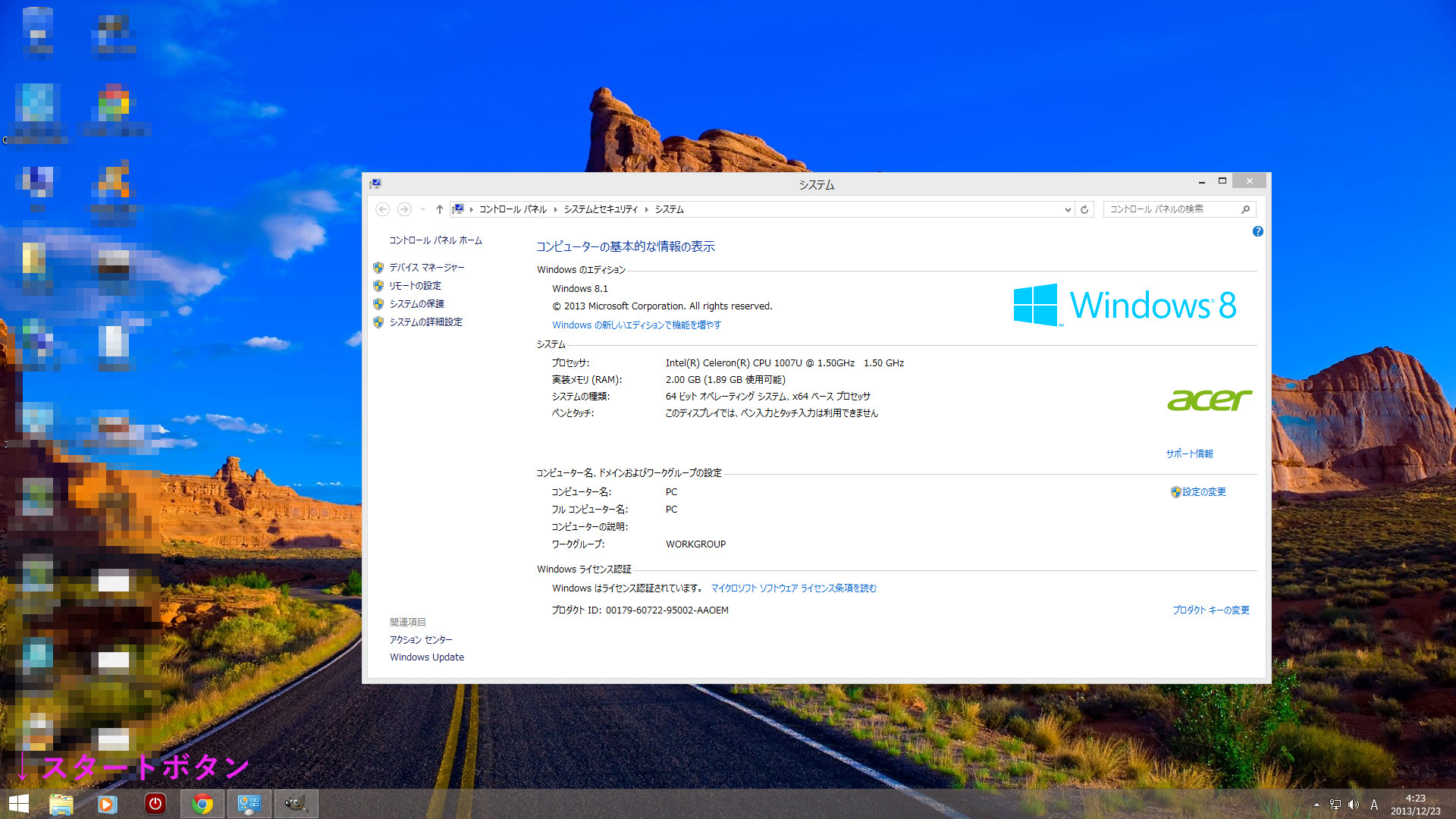Open the recent locations dropdown arrow
Screen dimensions: 1456x819
coord(422,209)
